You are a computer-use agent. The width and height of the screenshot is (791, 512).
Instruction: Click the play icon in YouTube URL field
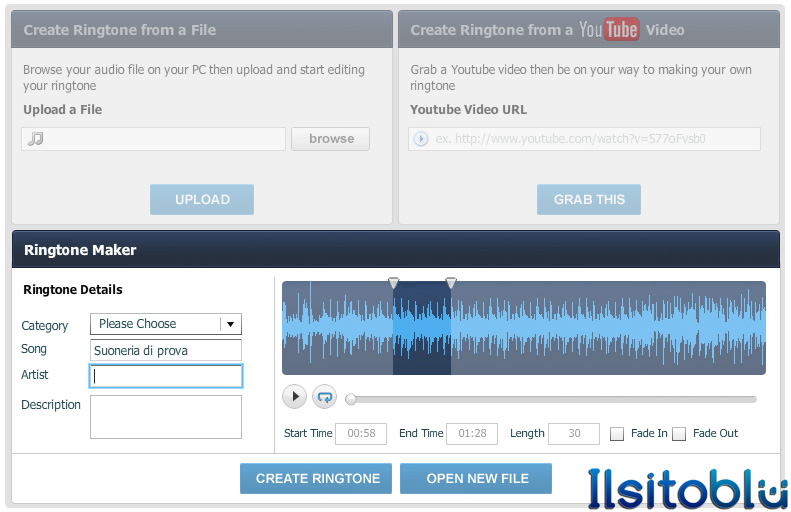coord(421,139)
